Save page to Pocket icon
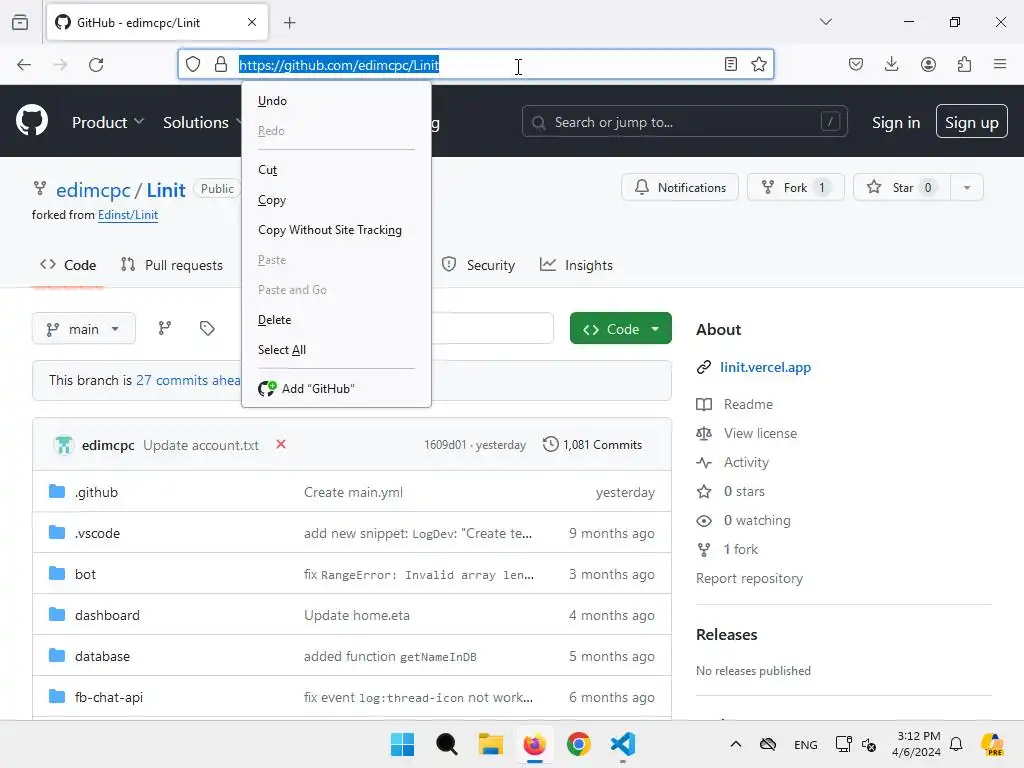 tap(856, 64)
